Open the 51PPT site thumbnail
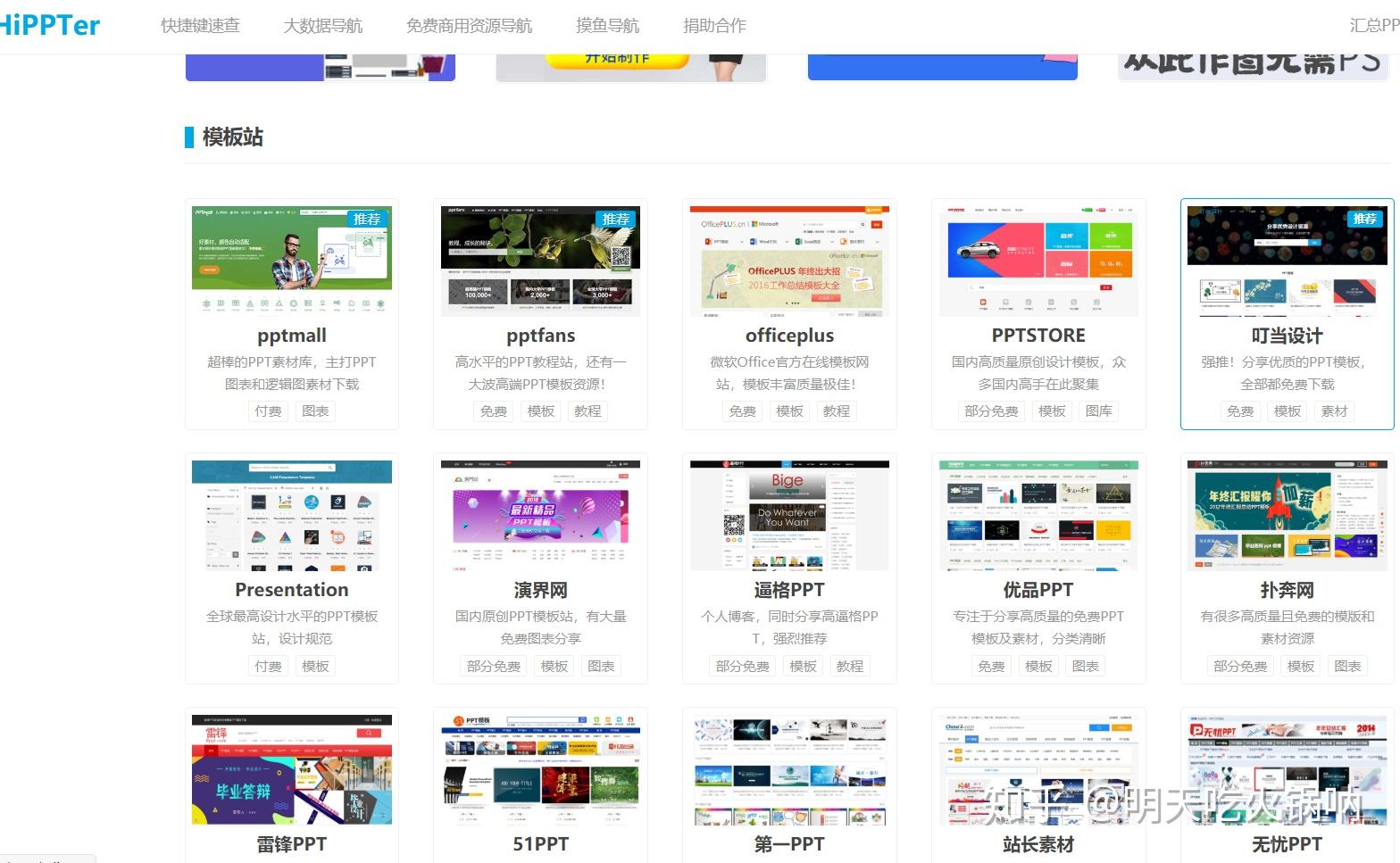 coord(540,769)
